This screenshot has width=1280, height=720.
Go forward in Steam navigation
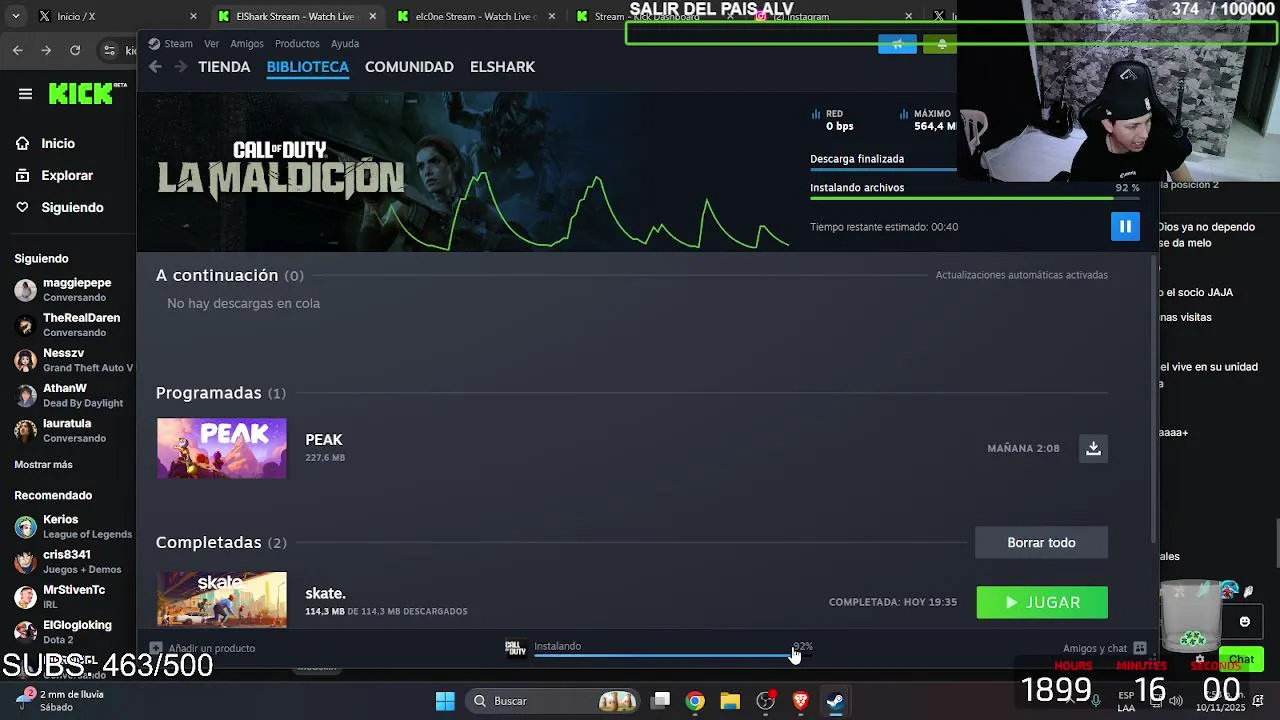coord(180,67)
